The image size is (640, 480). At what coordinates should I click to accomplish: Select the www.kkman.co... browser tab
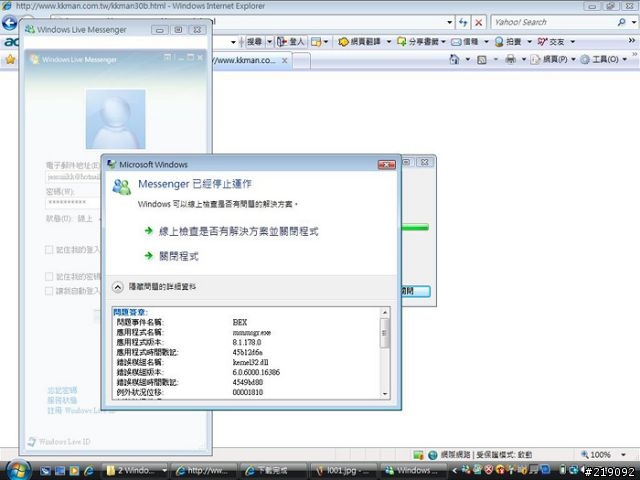click(246, 60)
